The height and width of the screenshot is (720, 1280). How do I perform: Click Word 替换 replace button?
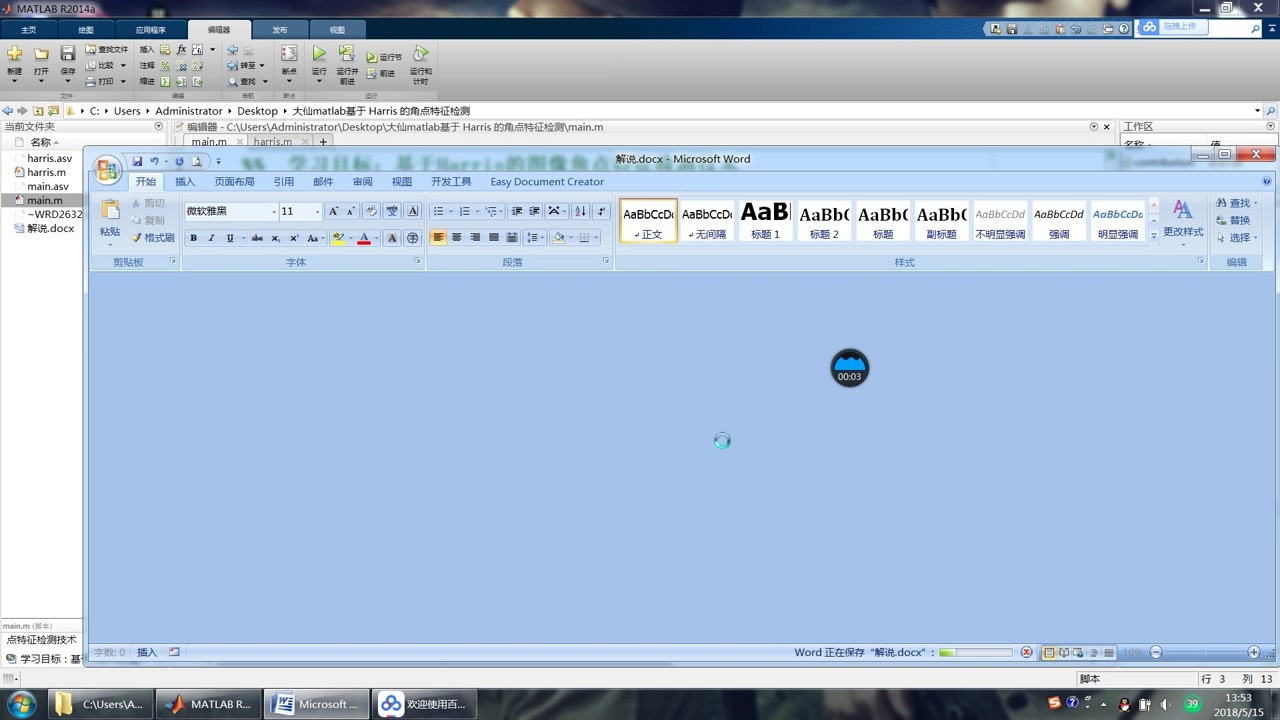click(x=1233, y=221)
